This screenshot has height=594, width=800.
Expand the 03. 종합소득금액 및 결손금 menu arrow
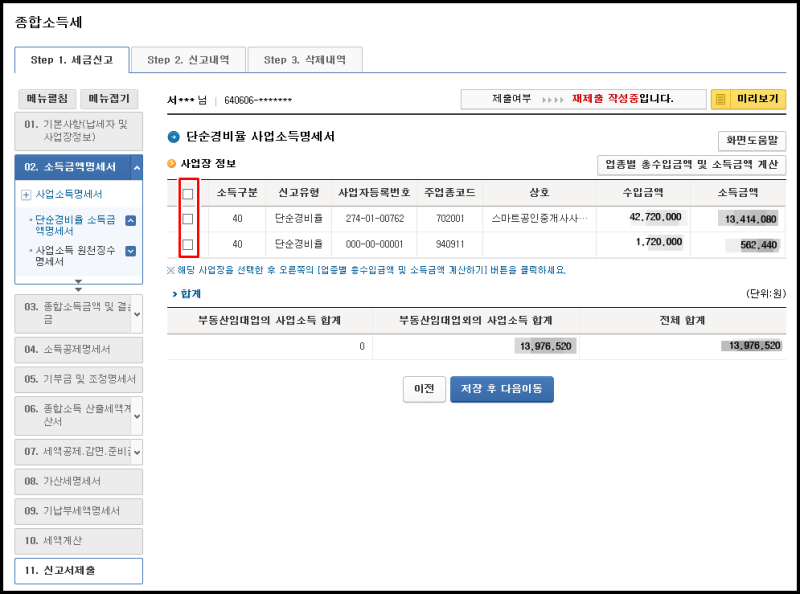(137, 314)
